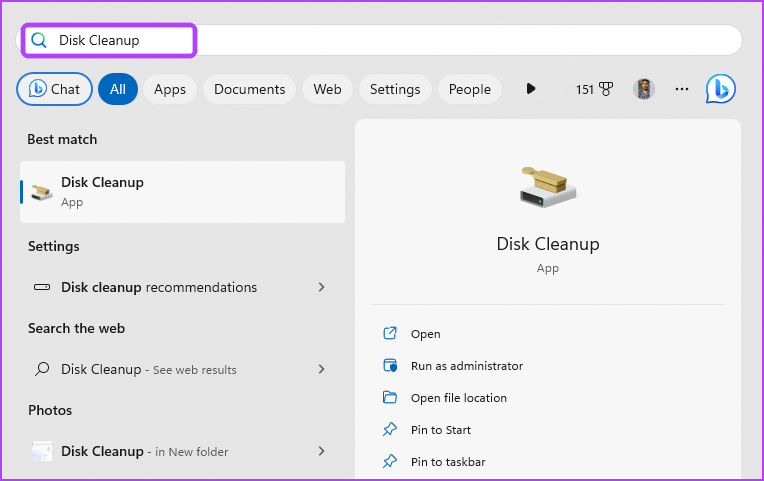Switch to the People filter tab
Viewport: 764px width, 481px height.
(470, 89)
